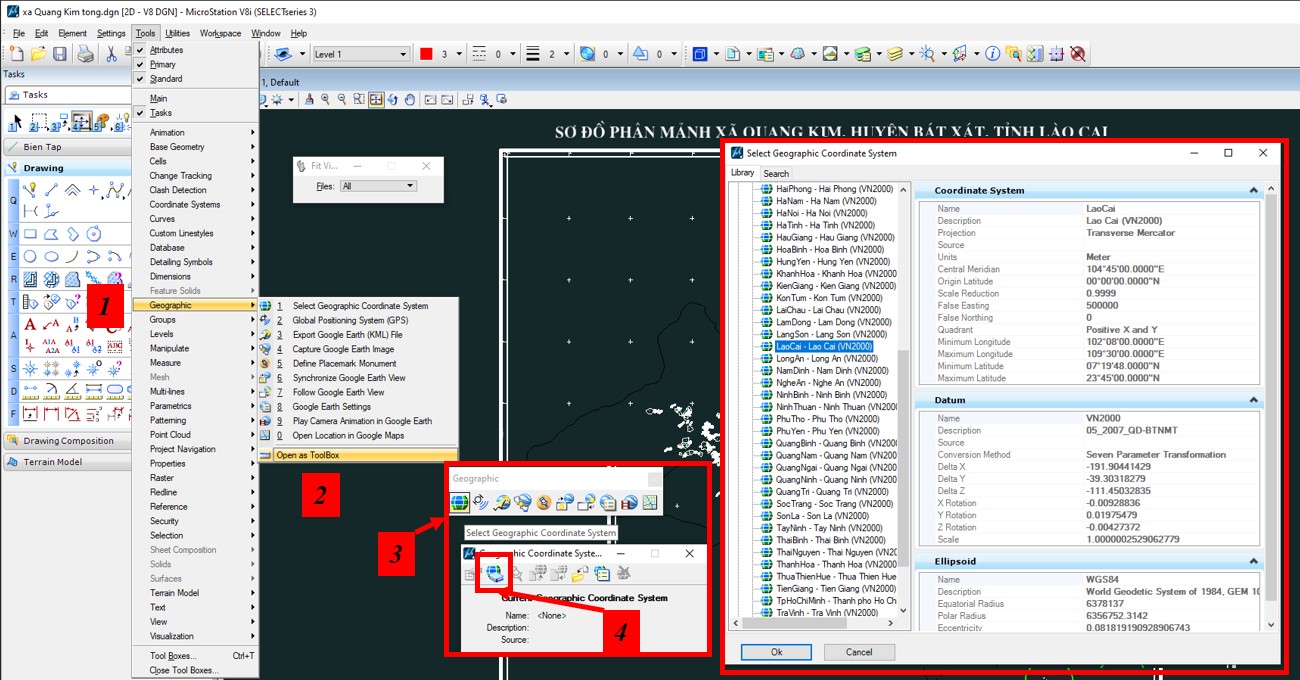Collapse the Coordinate System section
1300x680 pixels.
click(x=1252, y=190)
